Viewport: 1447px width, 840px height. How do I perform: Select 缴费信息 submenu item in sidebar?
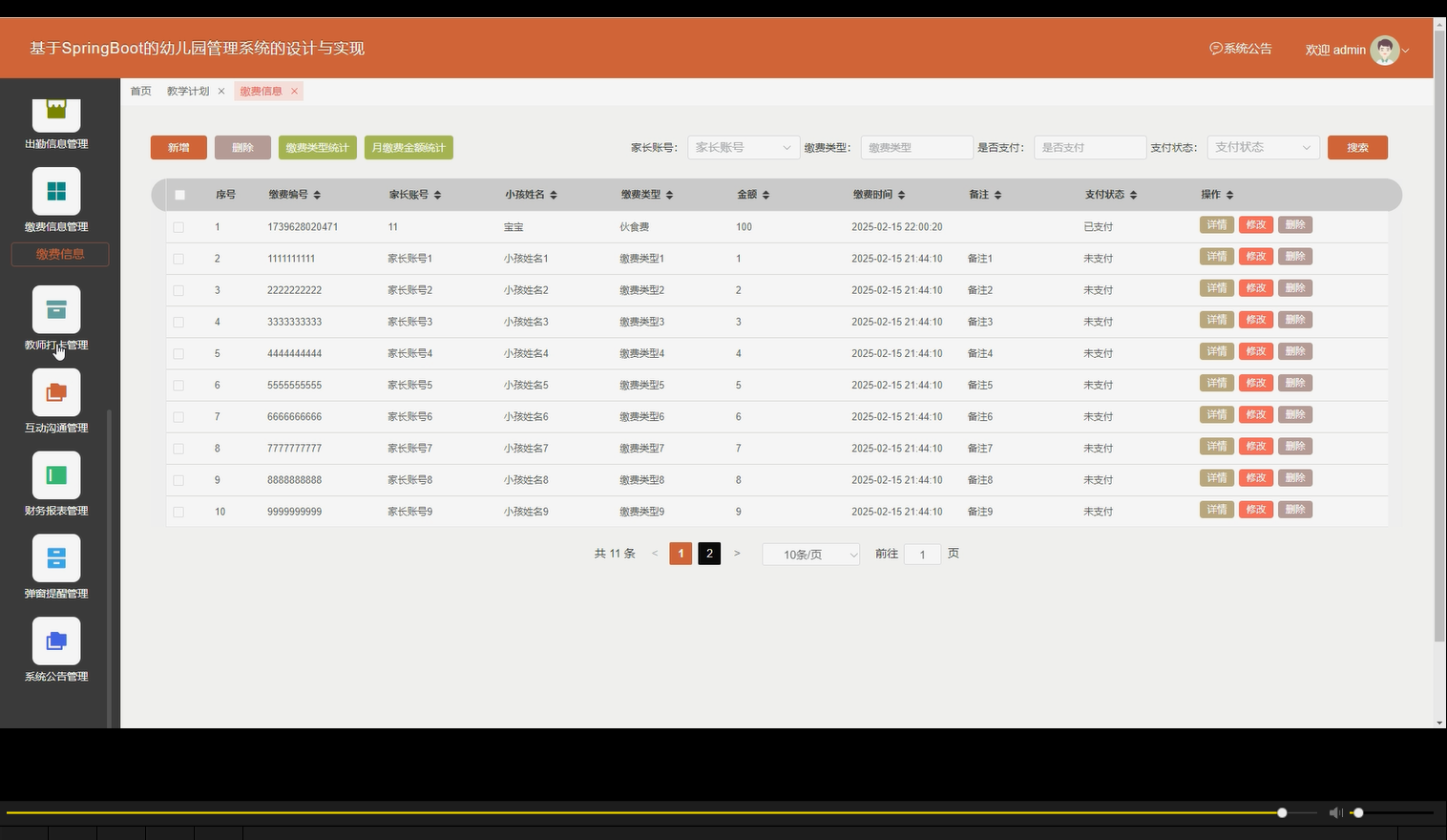click(60, 254)
